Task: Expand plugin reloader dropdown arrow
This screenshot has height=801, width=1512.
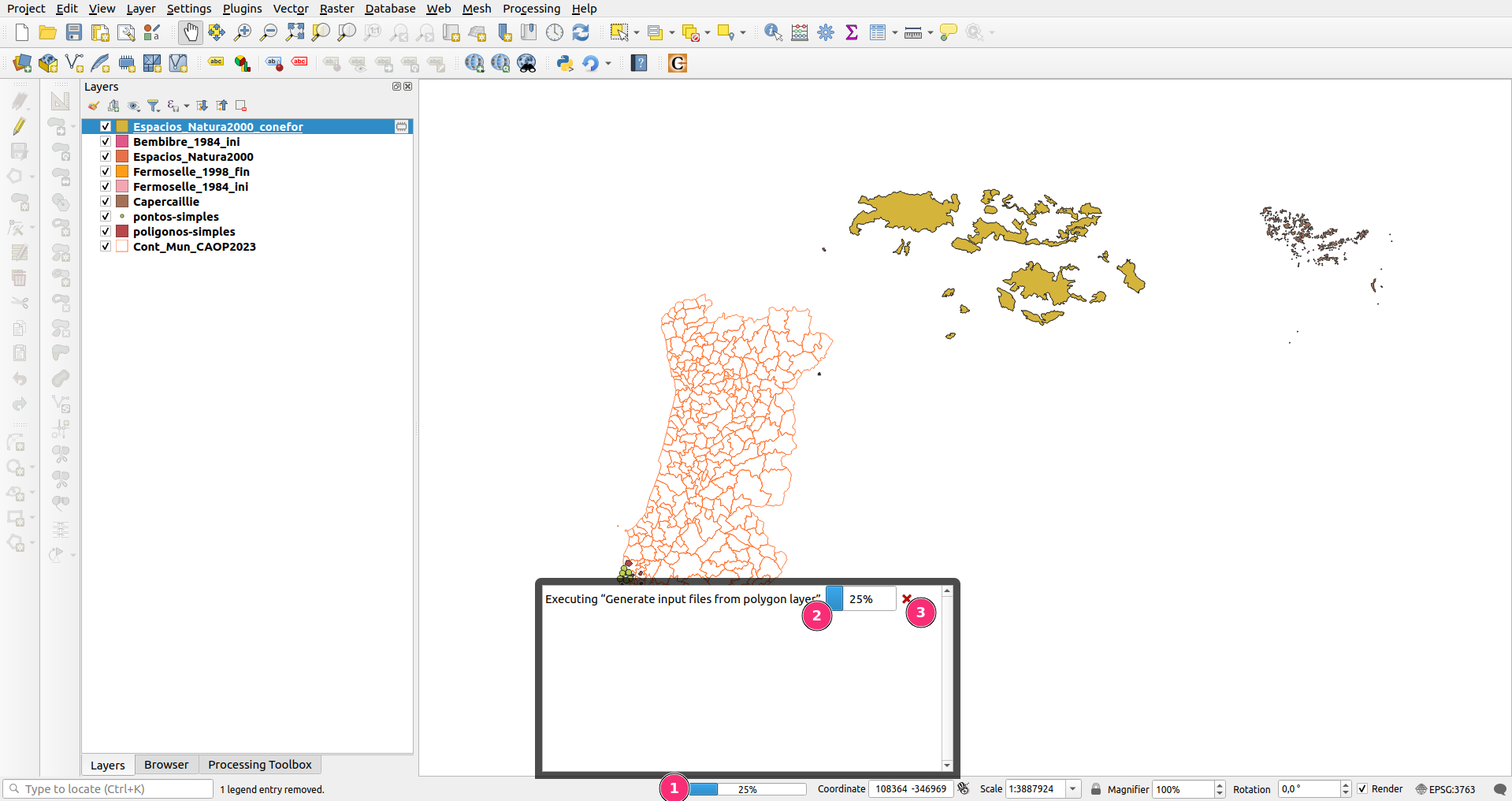Action: pos(608,63)
